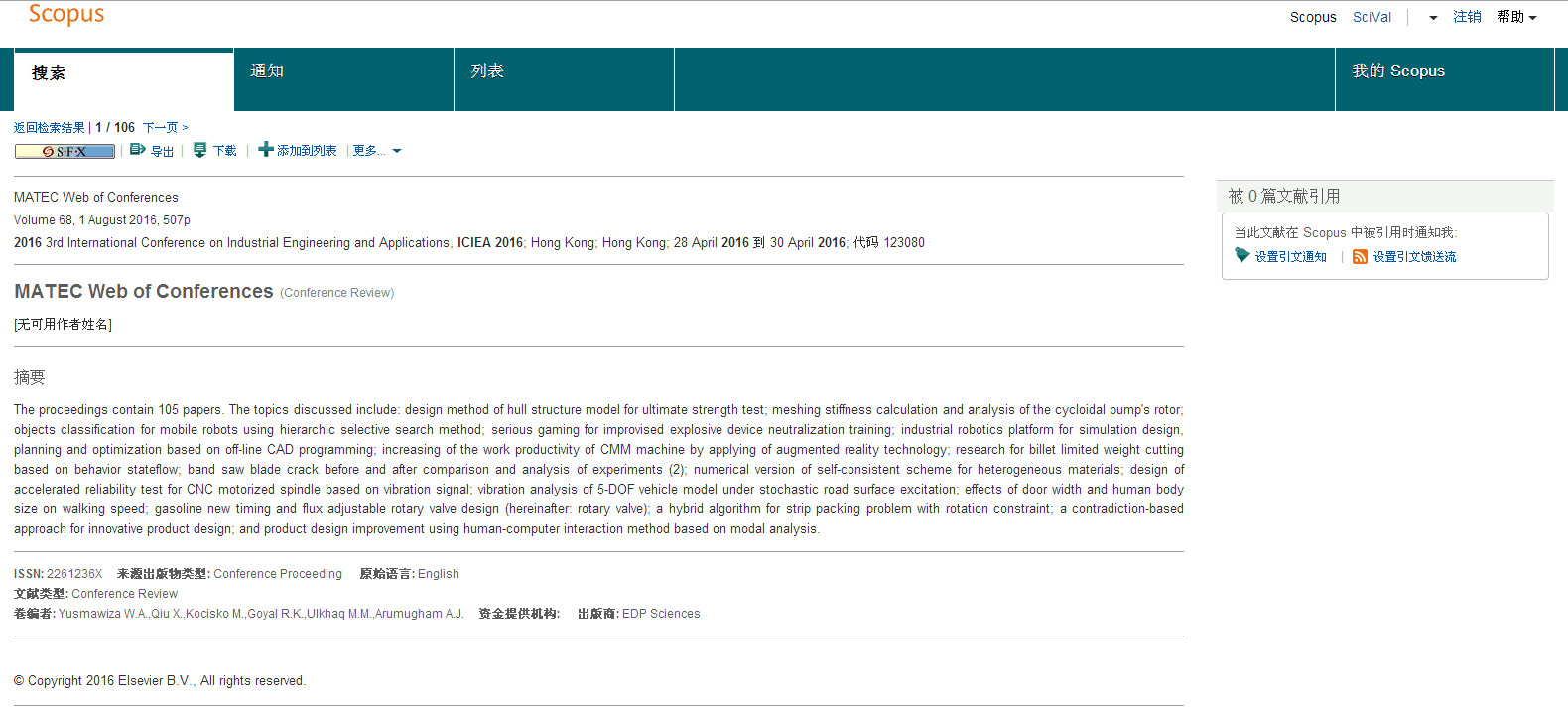The height and width of the screenshot is (707, 1568).
Task: Click 设置引文通知 citation alert link
Action: [x=1291, y=257]
